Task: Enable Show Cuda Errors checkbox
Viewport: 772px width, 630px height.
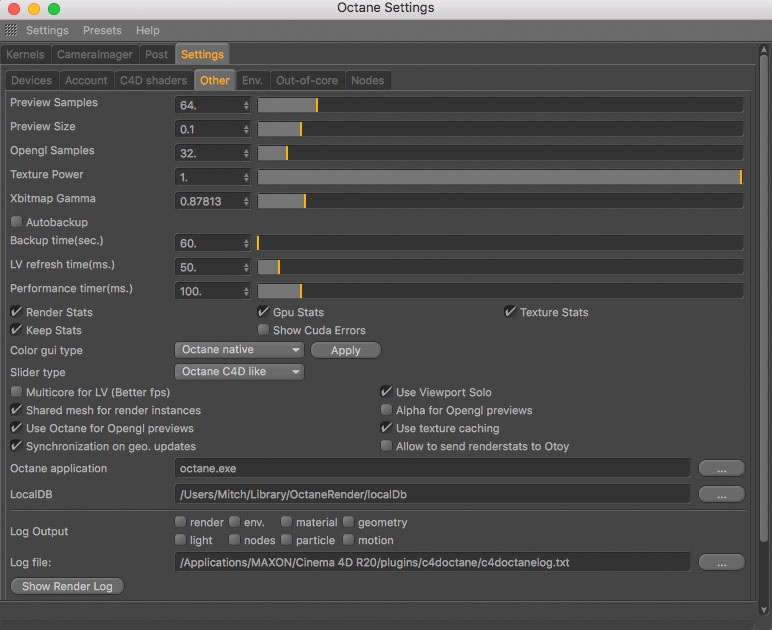Action: (263, 330)
